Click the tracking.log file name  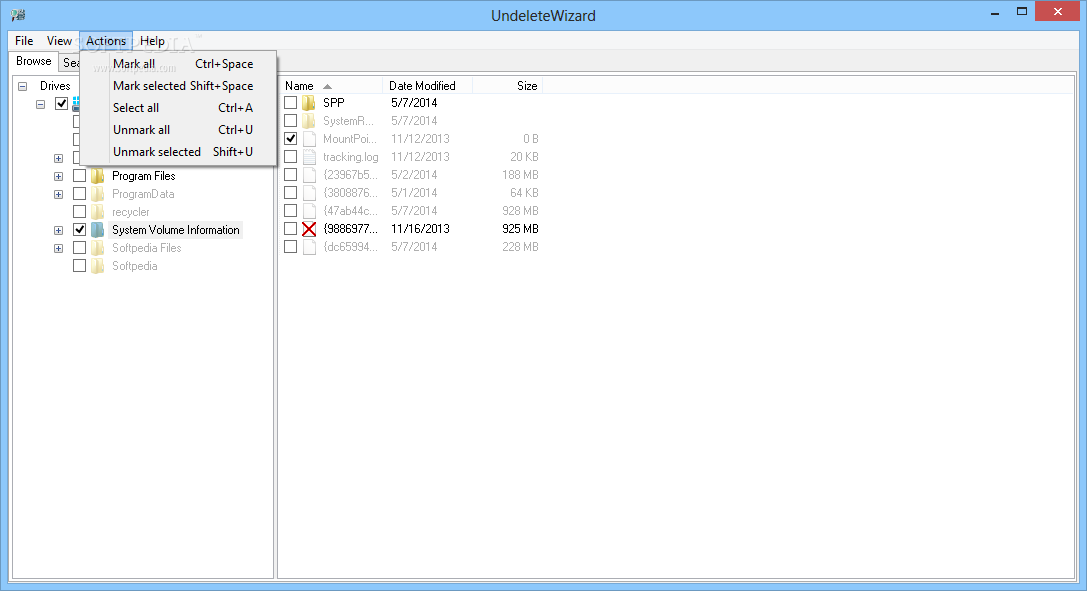point(351,157)
